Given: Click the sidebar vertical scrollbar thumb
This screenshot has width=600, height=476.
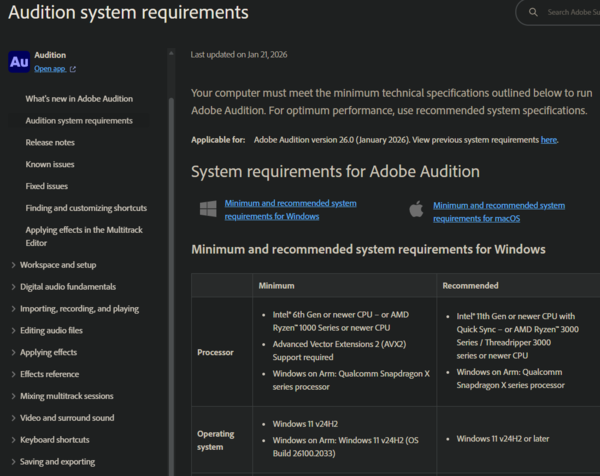Looking at the screenshot, I should pos(171,287).
